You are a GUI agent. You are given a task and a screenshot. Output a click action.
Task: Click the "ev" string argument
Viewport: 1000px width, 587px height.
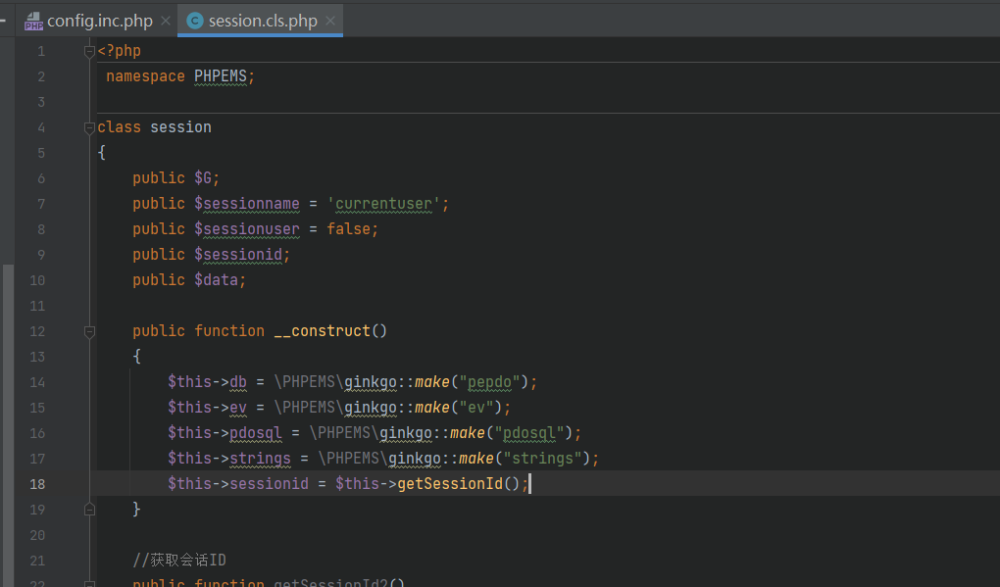click(x=476, y=407)
